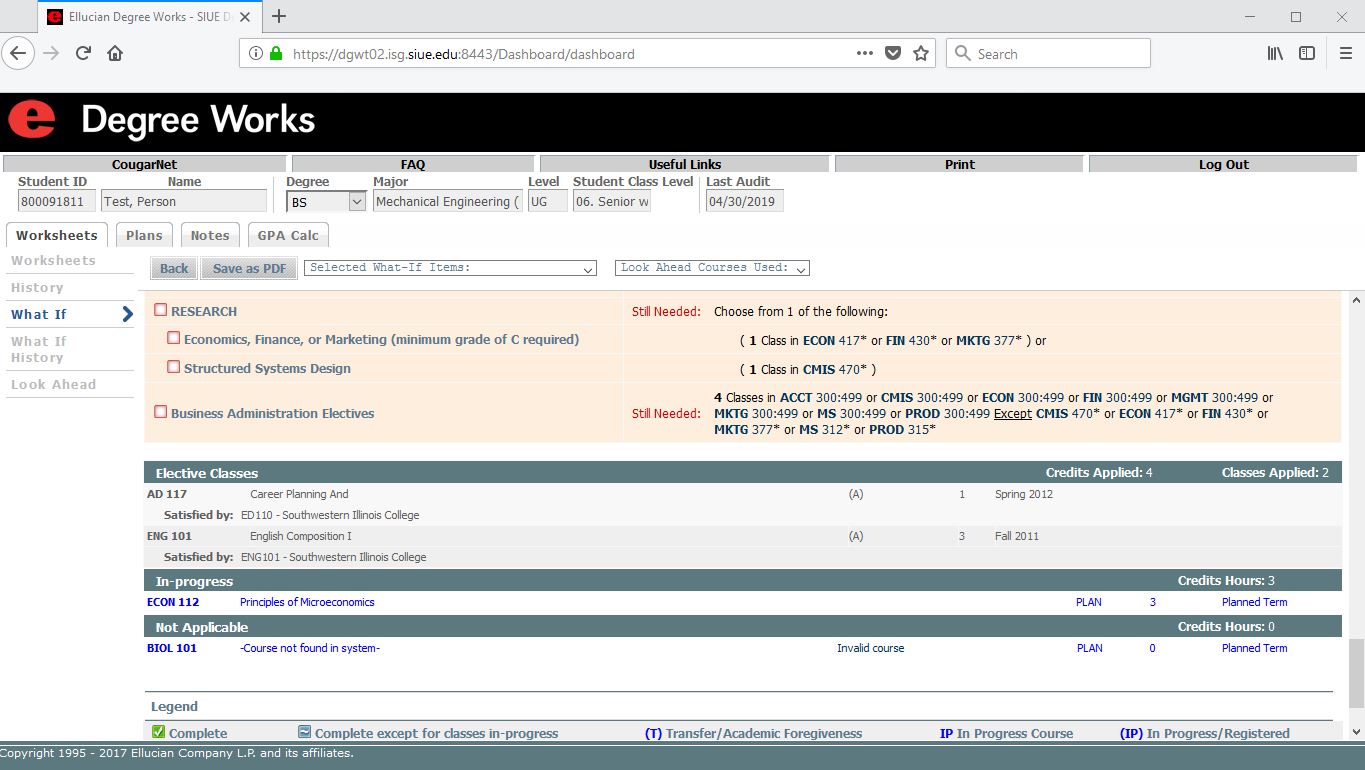Click the browser reload icon
The height and width of the screenshot is (770, 1365).
[x=84, y=54]
